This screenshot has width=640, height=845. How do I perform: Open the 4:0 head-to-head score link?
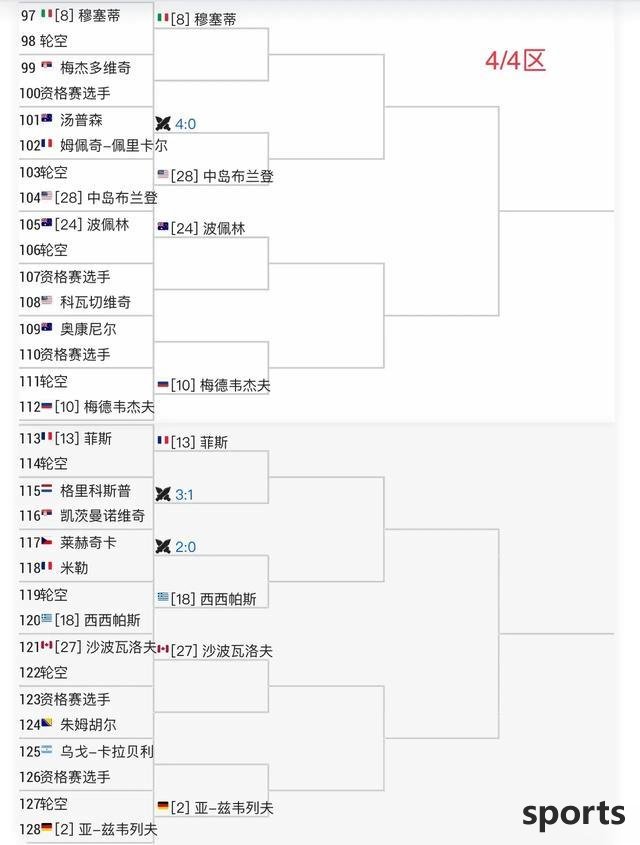click(x=185, y=124)
